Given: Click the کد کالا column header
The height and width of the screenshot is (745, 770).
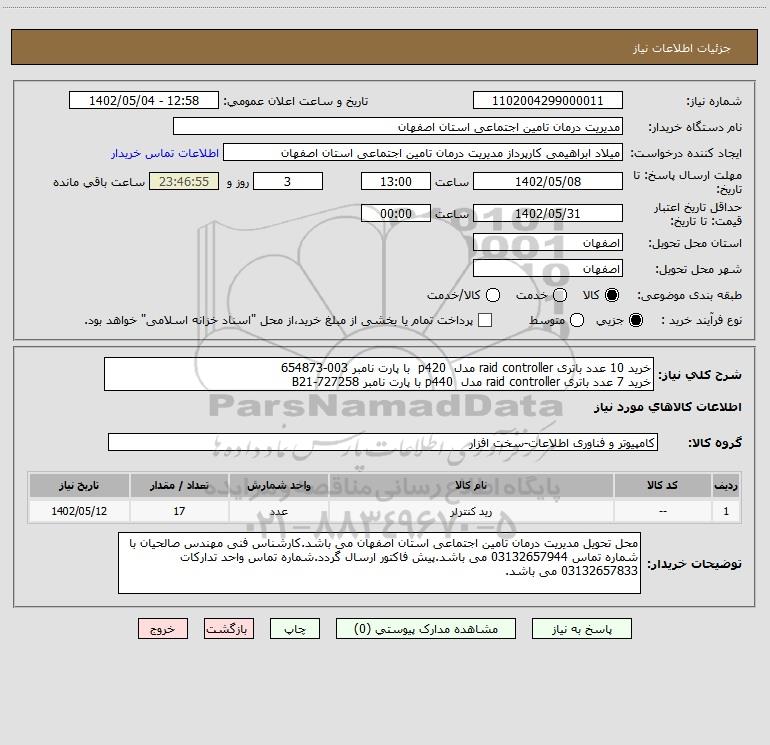Looking at the screenshot, I should pos(662,486).
